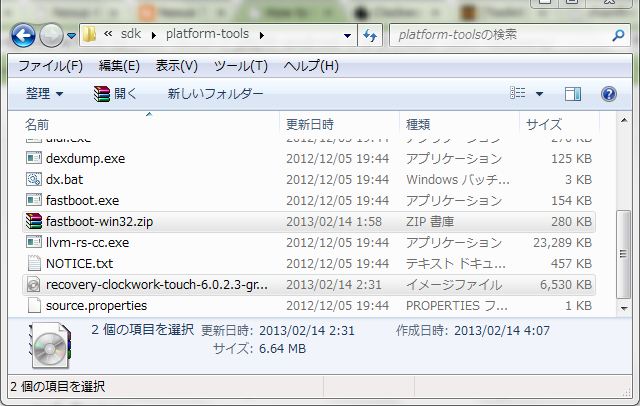Select the NOTICE.txt document icon
Image resolution: width=640 pixels, height=406 pixels.
coord(34,263)
